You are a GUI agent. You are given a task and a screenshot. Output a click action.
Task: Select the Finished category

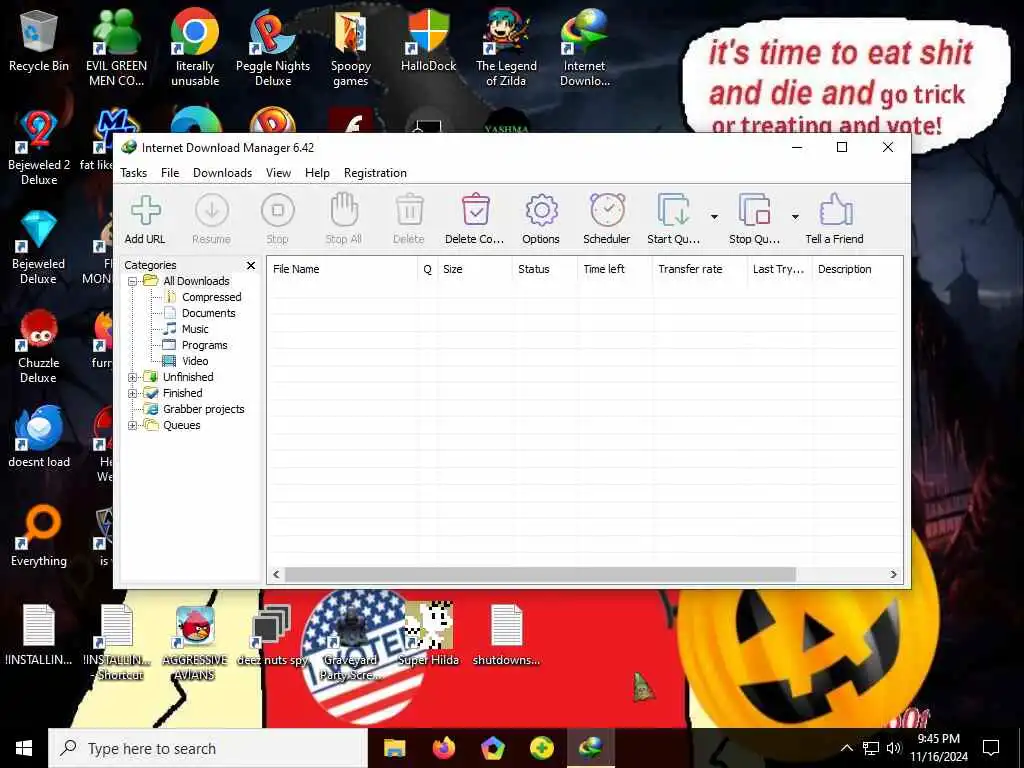pyautogui.click(x=182, y=393)
